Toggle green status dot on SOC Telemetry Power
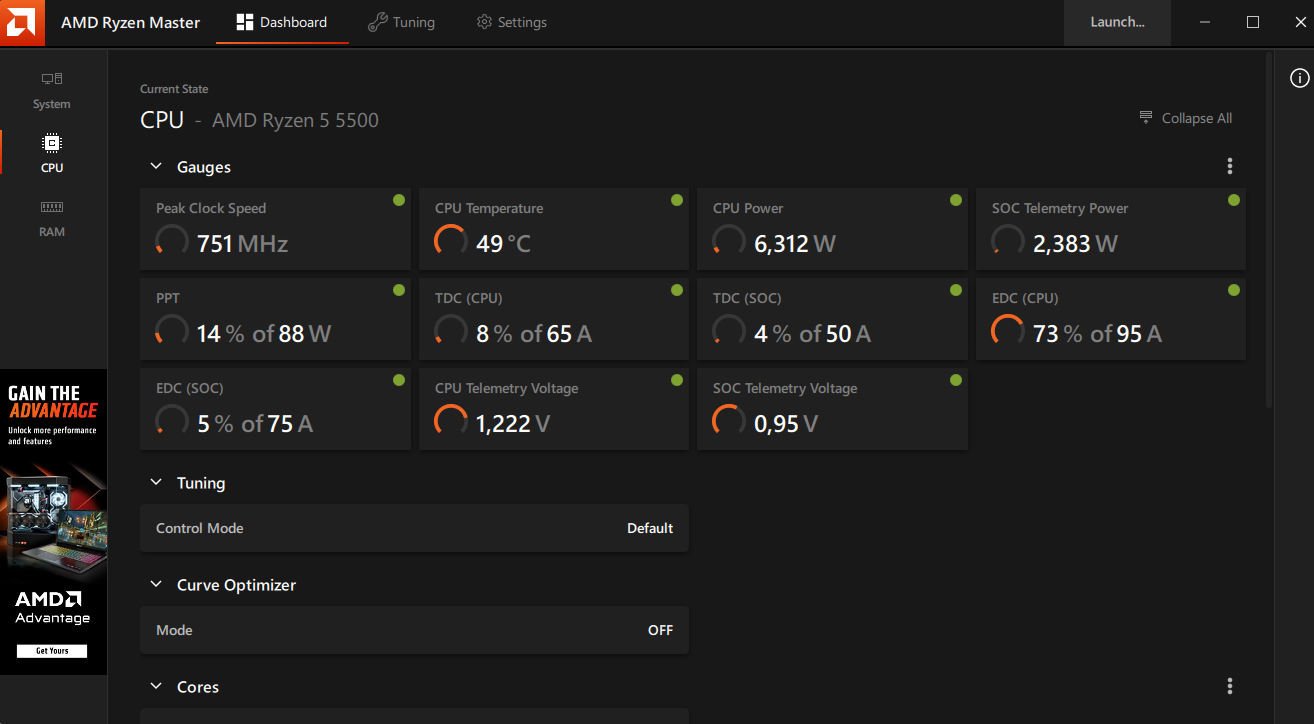The width and height of the screenshot is (1314, 724). click(x=1234, y=200)
